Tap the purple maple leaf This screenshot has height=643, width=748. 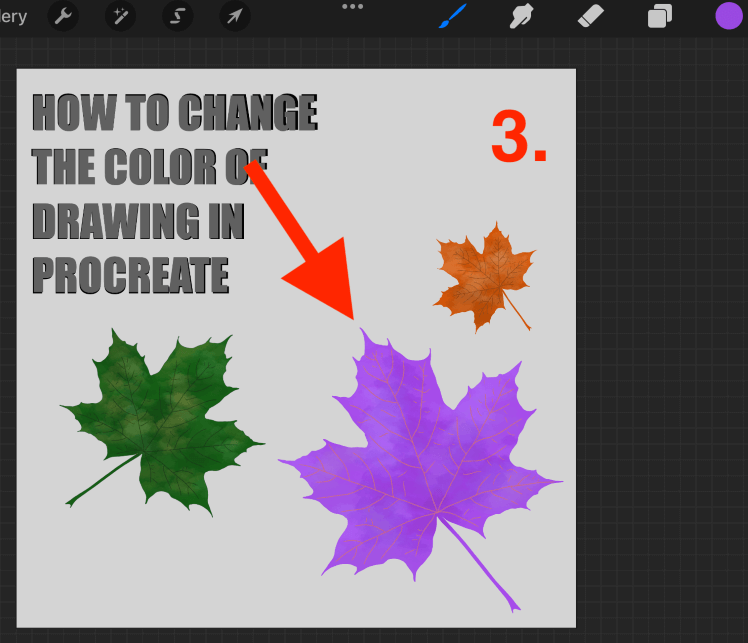(421, 470)
